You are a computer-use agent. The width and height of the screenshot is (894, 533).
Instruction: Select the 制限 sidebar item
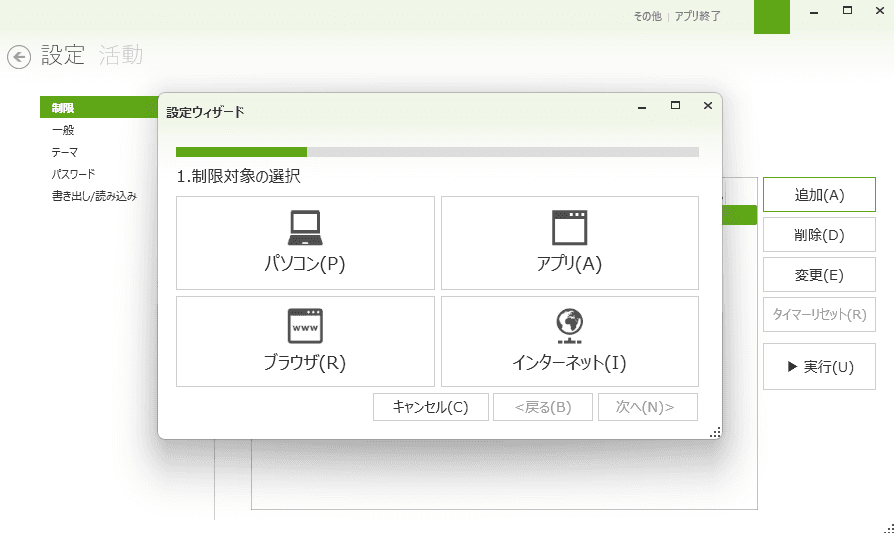[99, 107]
